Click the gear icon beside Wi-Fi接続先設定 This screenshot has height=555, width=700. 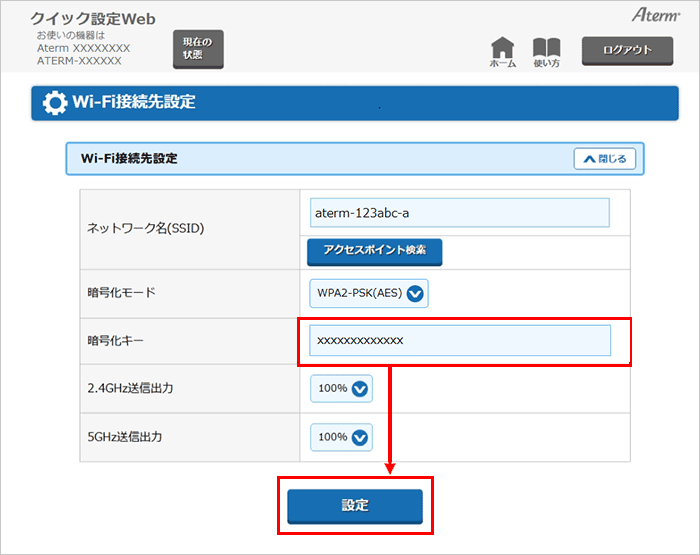57,103
